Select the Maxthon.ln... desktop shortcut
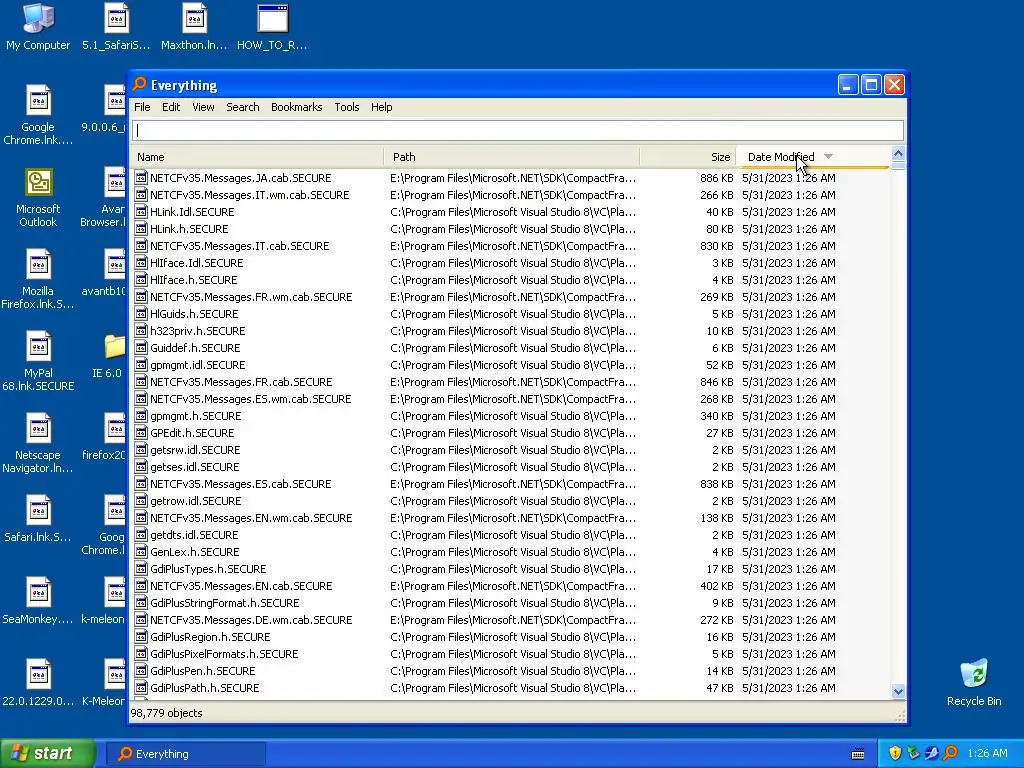The image size is (1024, 768). pyautogui.click(x=194, y=27)
